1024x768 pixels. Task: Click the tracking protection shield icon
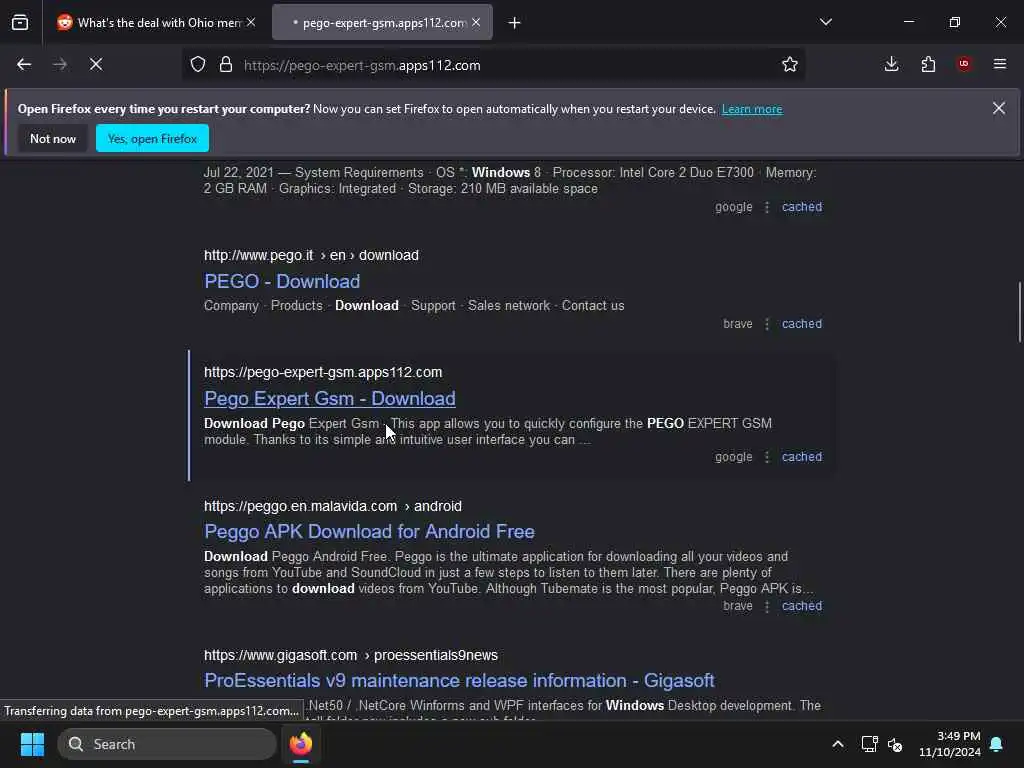[198, 65]
